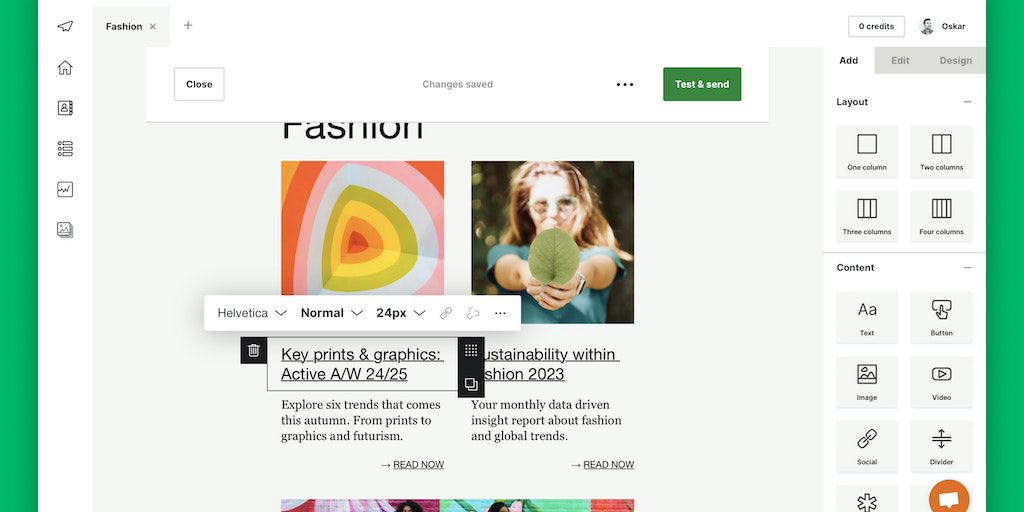Collapse the Content section
This screenshot has height=512, width=1024.
tap(967, 268)
